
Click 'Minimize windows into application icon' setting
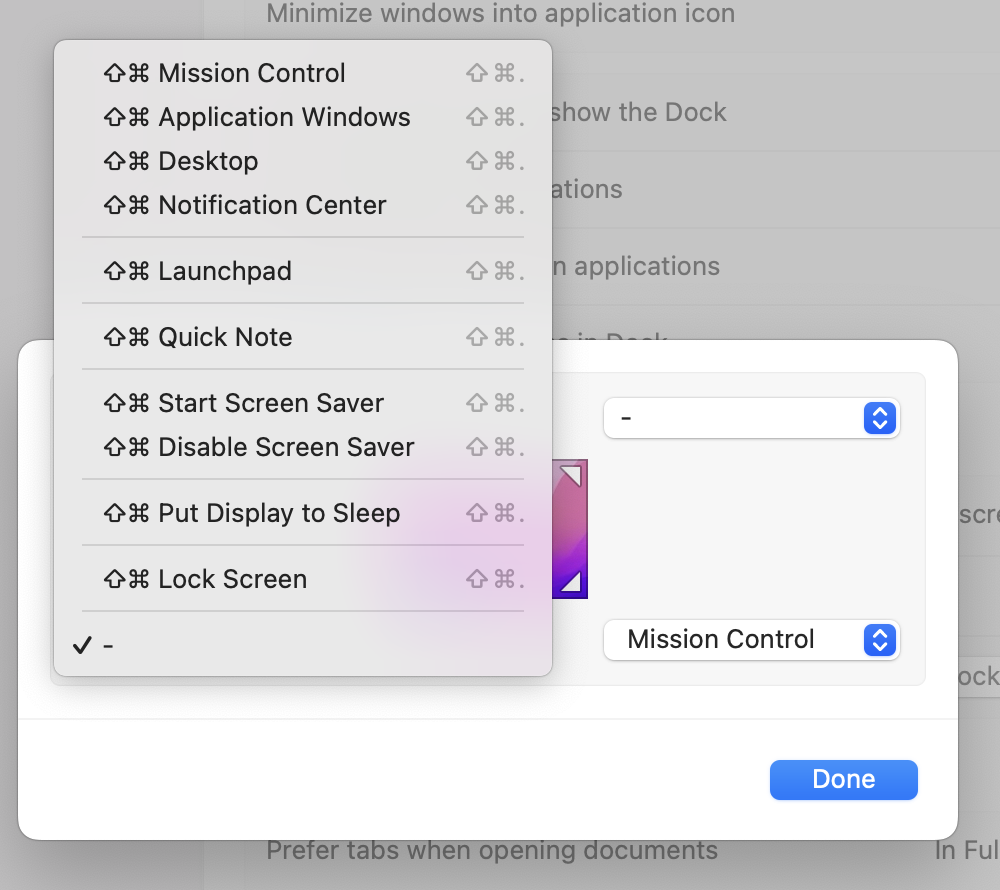[500, 14]
